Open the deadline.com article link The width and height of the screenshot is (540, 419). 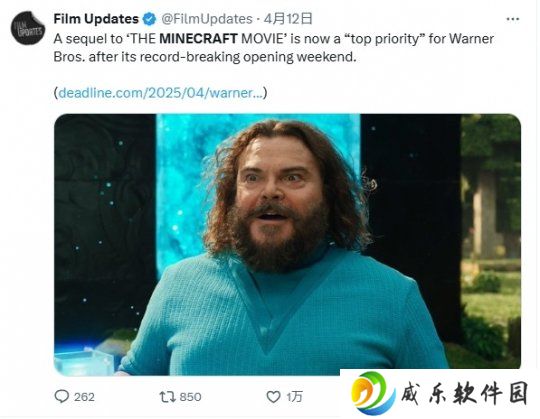pos(160,93)
